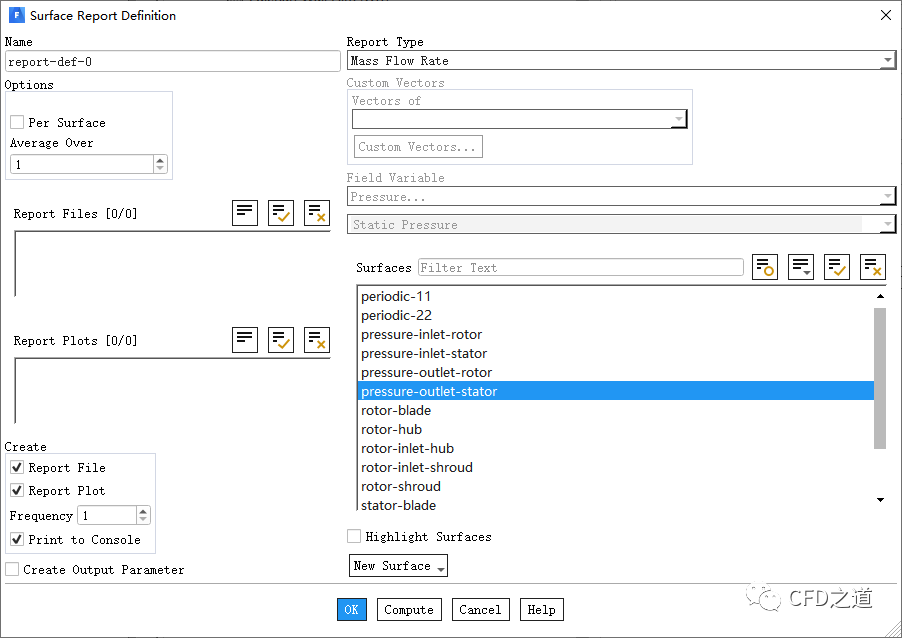Open the Report Type dropdown
The width and height of the screenshot is (902, 638).
pos(620,61)
